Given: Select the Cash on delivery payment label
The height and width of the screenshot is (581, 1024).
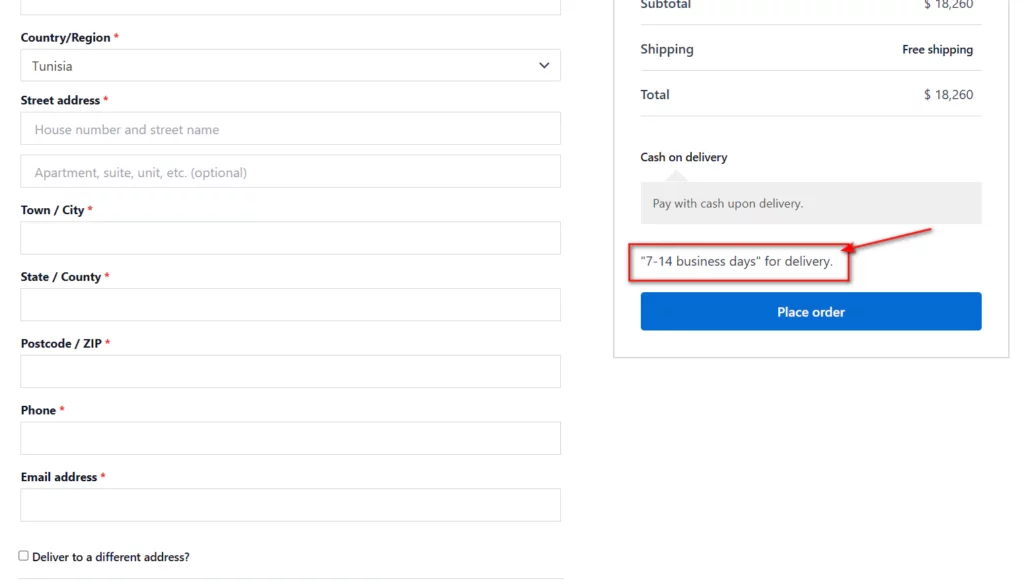Looking at the screenshot, I should tap(683, 157).
